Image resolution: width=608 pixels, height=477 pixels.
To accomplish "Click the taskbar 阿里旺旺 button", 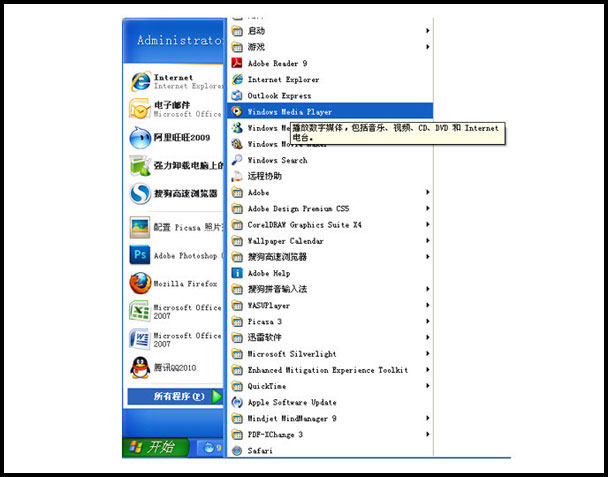I will click(x=211, y=448).
